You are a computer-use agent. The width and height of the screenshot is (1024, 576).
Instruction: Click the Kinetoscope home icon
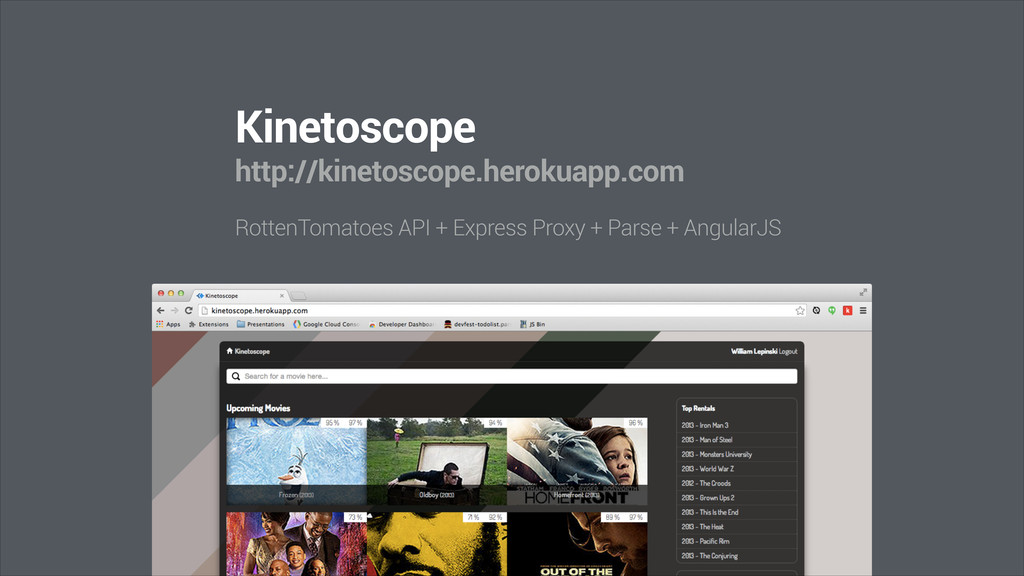(229, 351)
